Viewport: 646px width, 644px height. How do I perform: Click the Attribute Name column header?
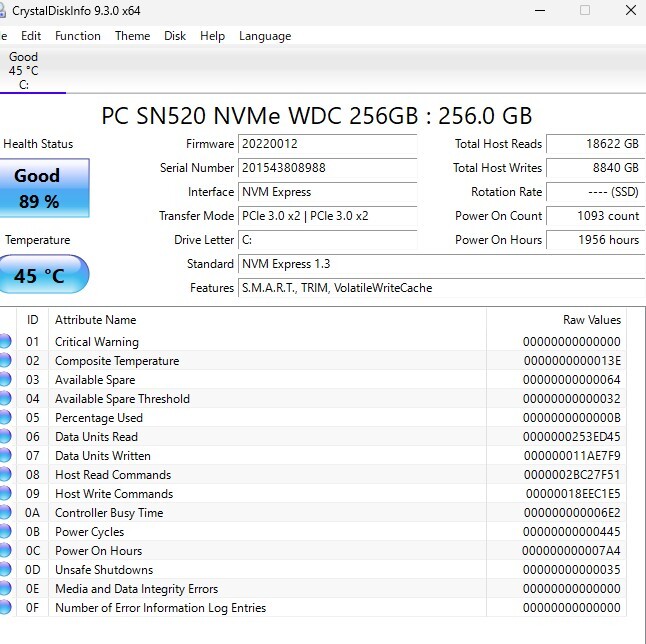pos(95,320)
